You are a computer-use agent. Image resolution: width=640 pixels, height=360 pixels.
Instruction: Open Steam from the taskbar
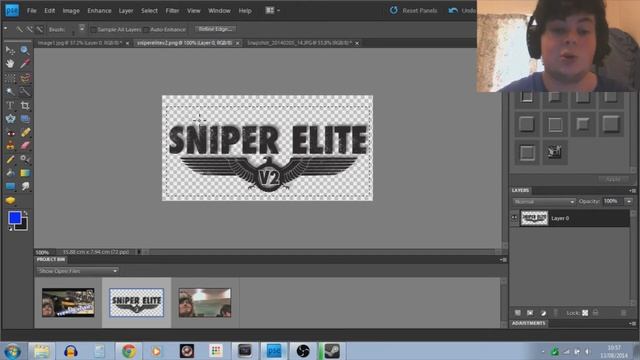point(331,351)
